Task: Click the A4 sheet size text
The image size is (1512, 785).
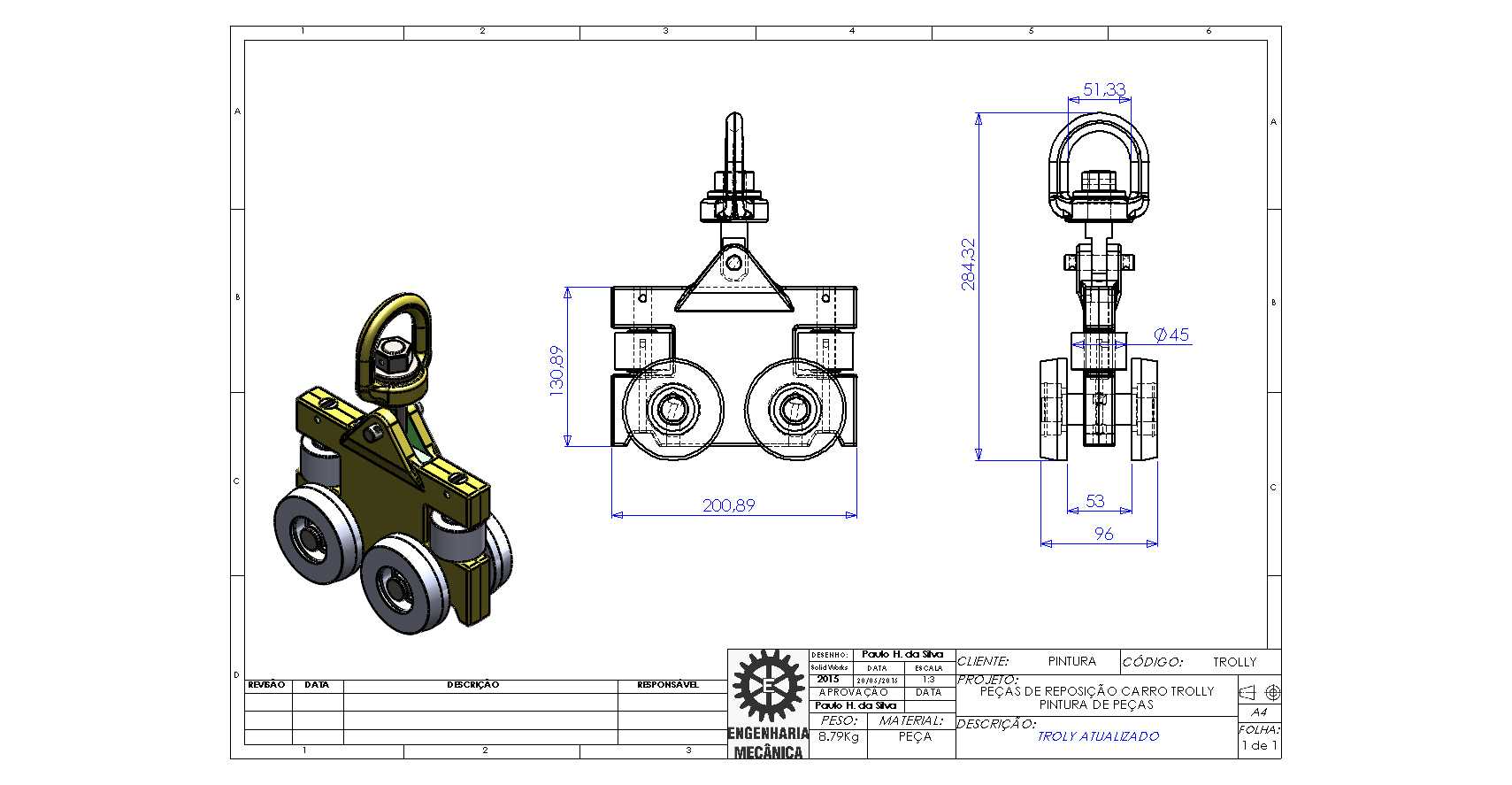Action: click(x=1260, y=712)
